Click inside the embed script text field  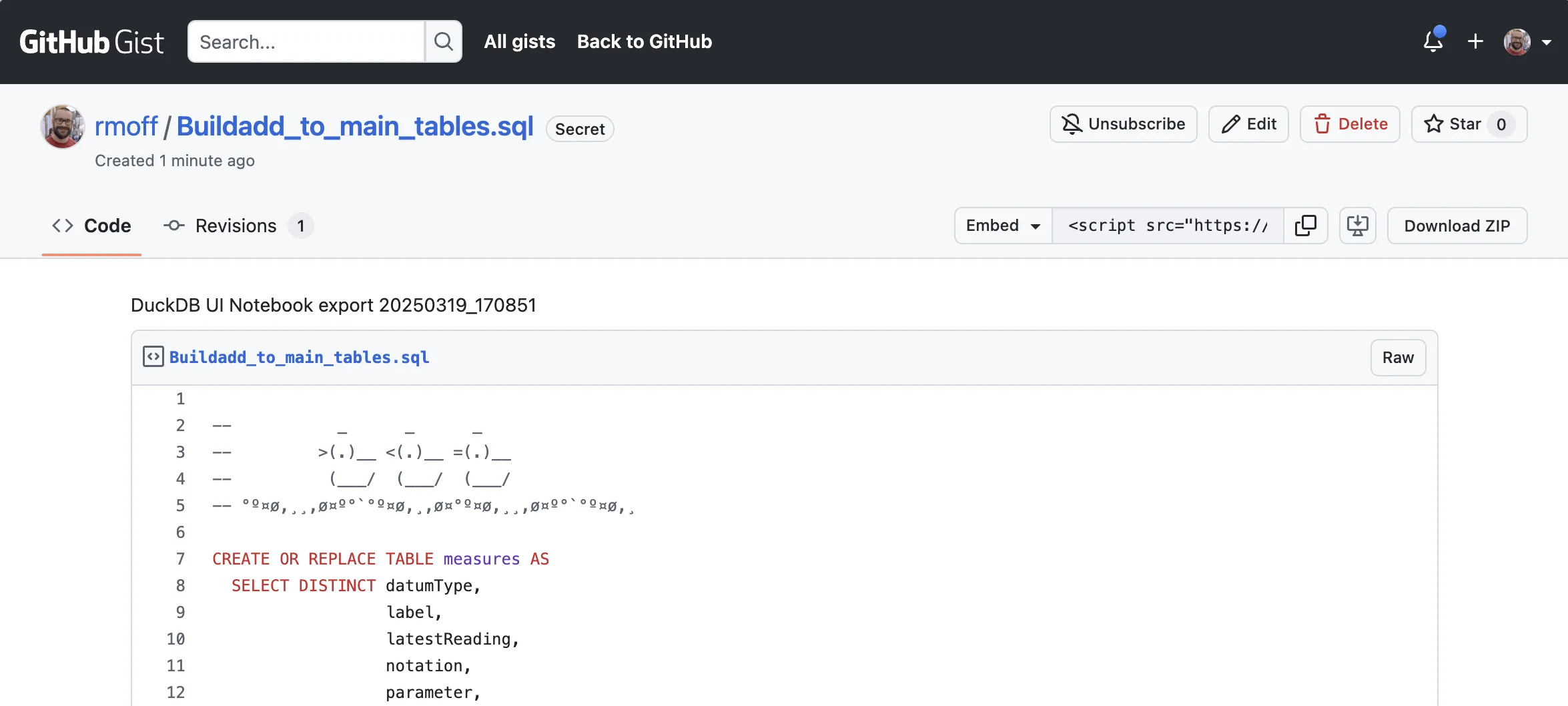click(1168, 226)
